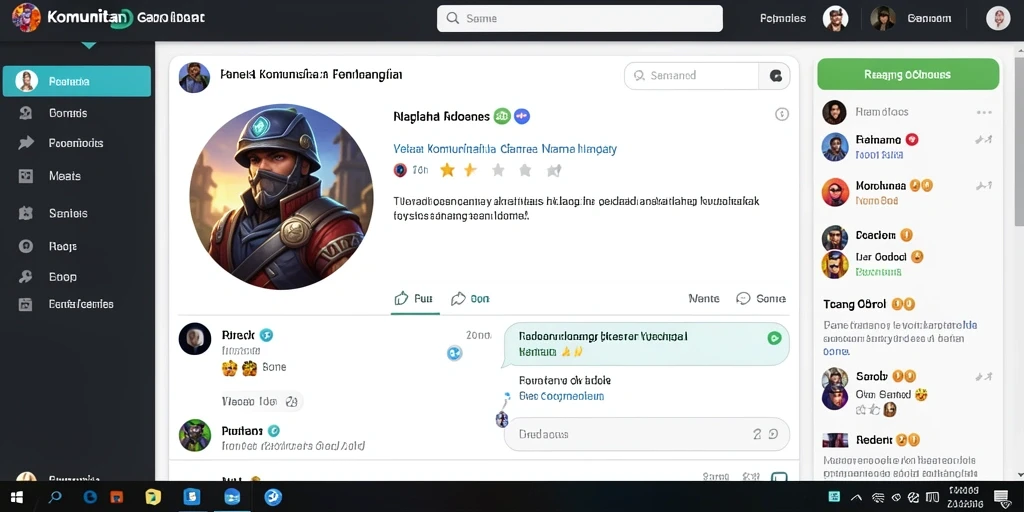Open the Peonuda sidebar item
This screenshot has height=512, width=1024.
(x=77, y=81)
